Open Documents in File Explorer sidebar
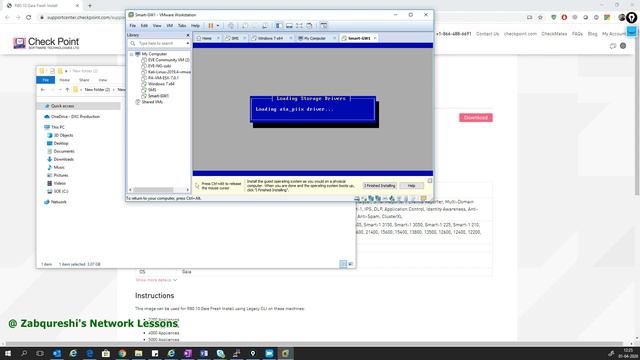The height and width of the screenshot is (360, 640). coord(64,151)
